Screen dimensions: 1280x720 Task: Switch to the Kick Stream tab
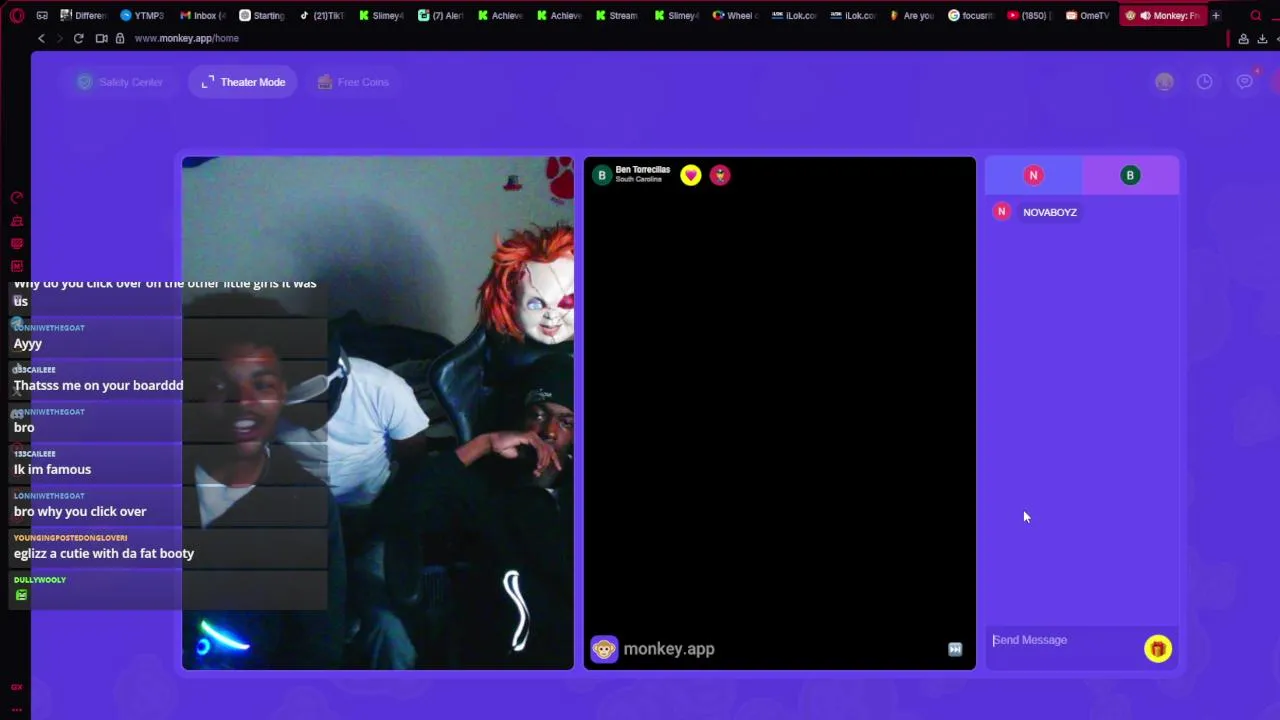click(x=615, y=15)
